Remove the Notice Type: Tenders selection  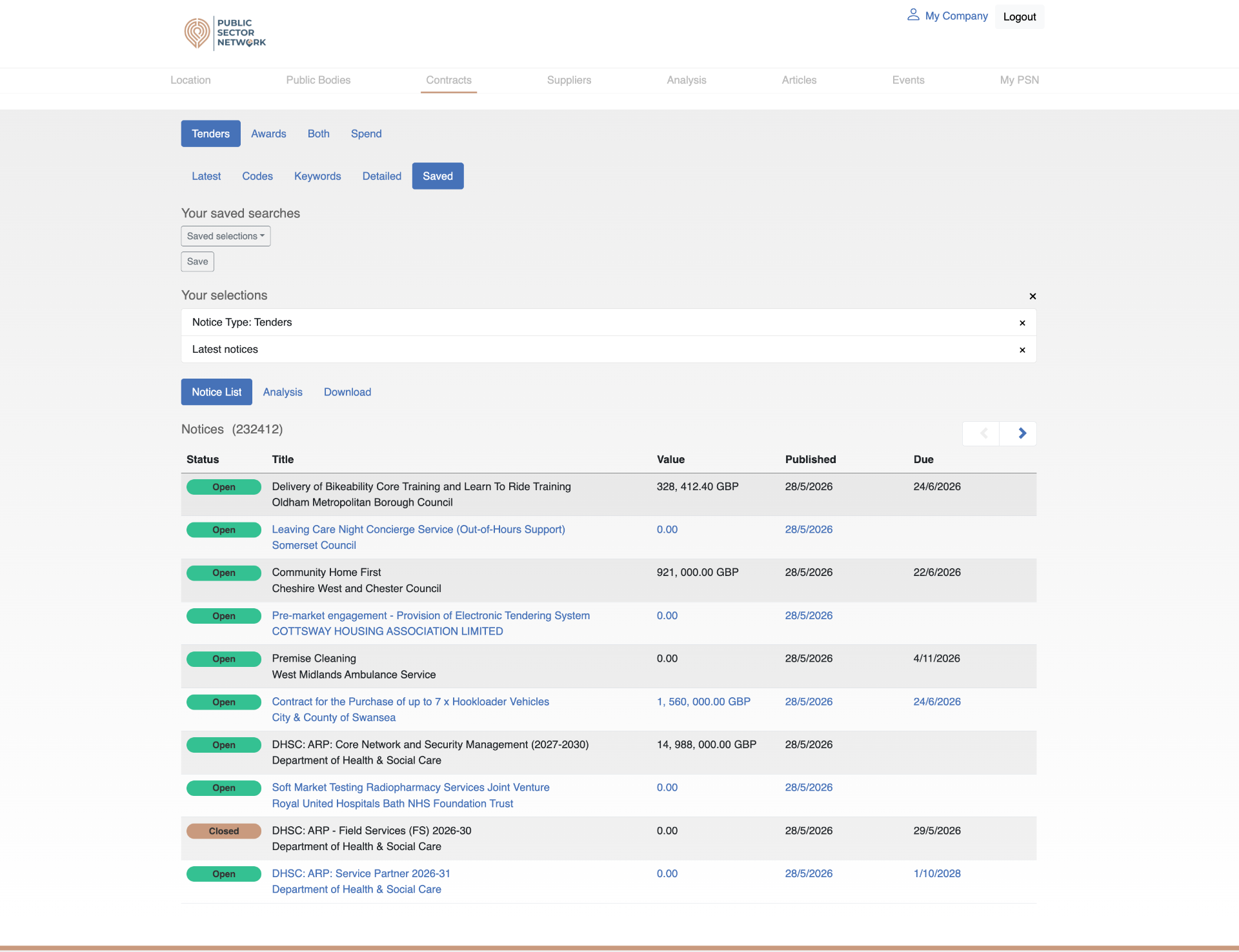1022,323
